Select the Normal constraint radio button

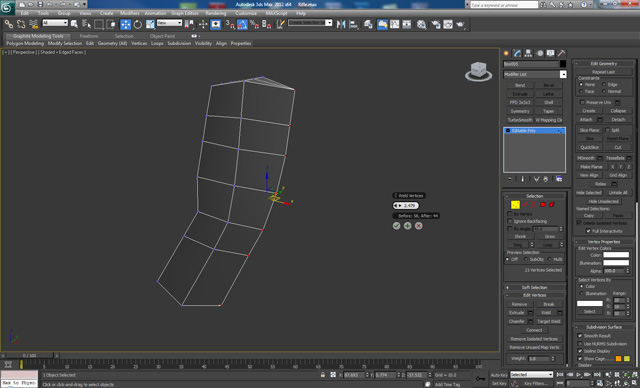[x=604, y=91]
